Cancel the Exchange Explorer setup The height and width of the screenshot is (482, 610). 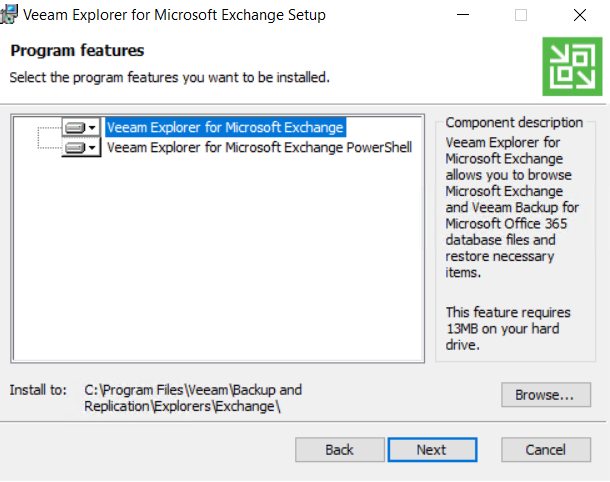pyautogui.click(x=546, y=450)
